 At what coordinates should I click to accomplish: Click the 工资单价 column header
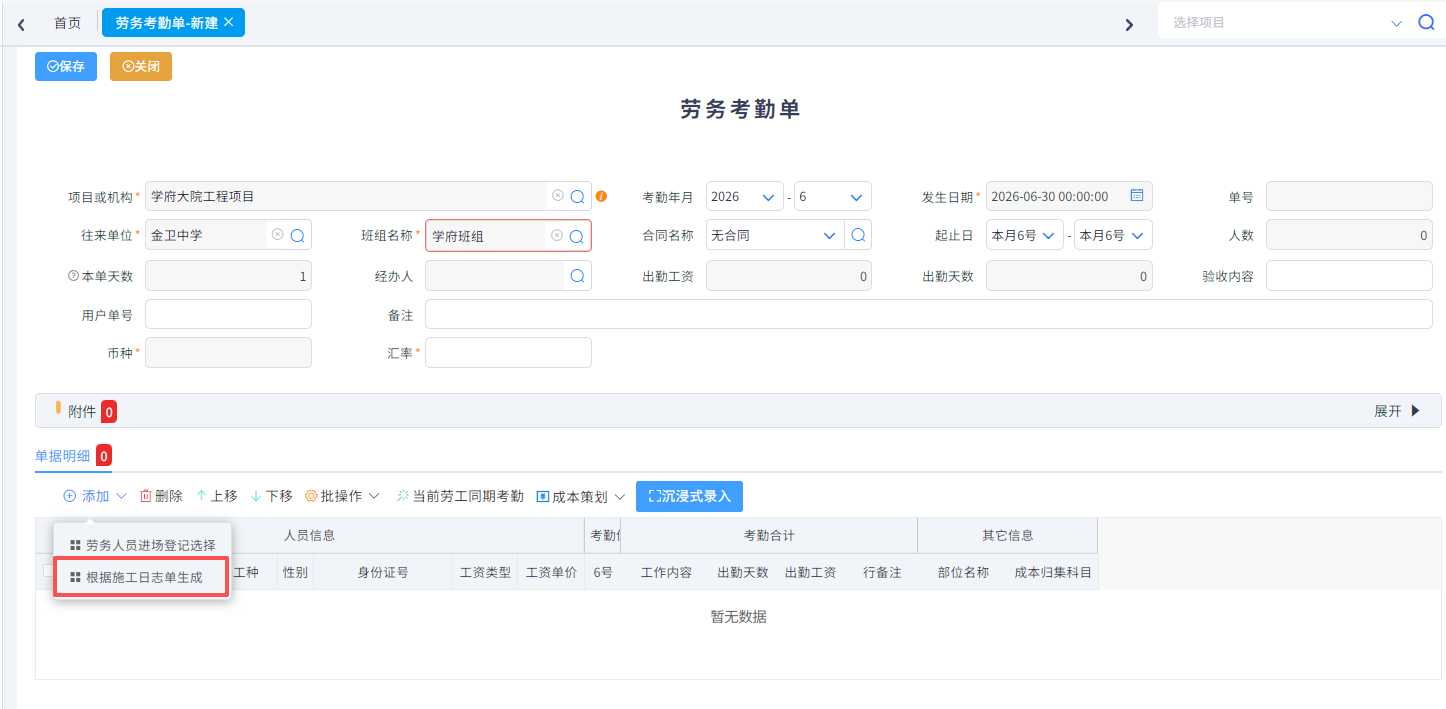click(551, 573)
